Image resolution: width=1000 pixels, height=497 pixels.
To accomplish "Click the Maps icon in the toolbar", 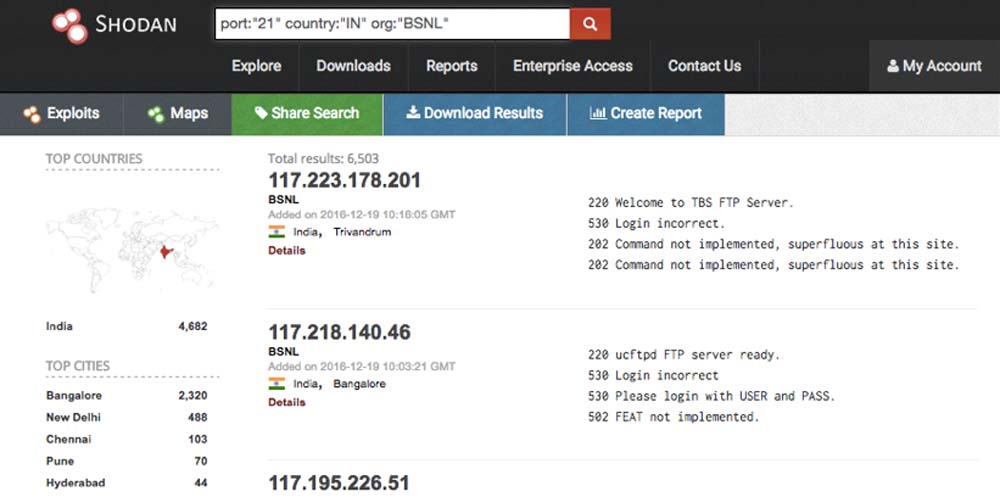I will [156, 114].
